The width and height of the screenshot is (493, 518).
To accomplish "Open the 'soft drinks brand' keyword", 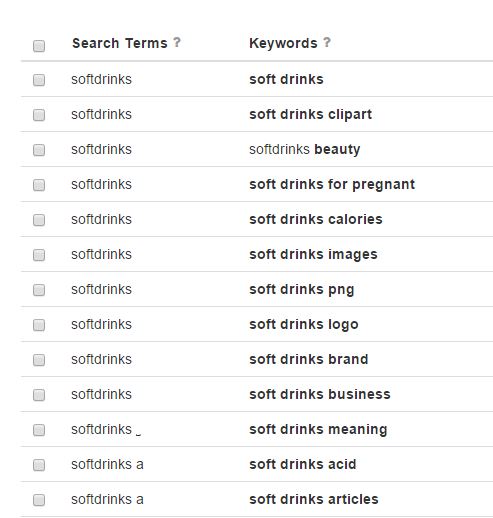I will click(309, 359).
